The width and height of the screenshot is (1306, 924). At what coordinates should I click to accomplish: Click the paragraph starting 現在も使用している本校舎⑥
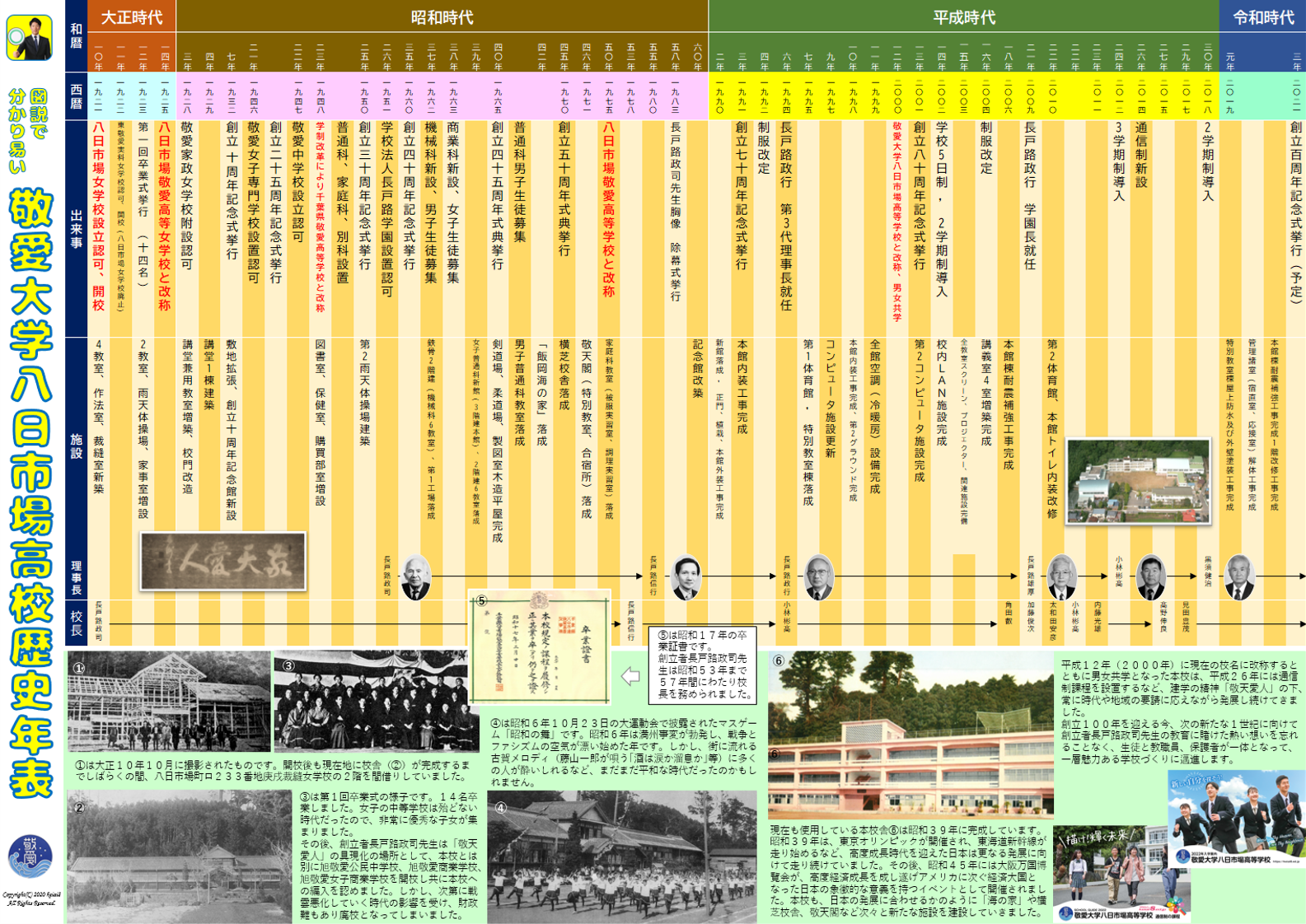[x=910, y=871]
